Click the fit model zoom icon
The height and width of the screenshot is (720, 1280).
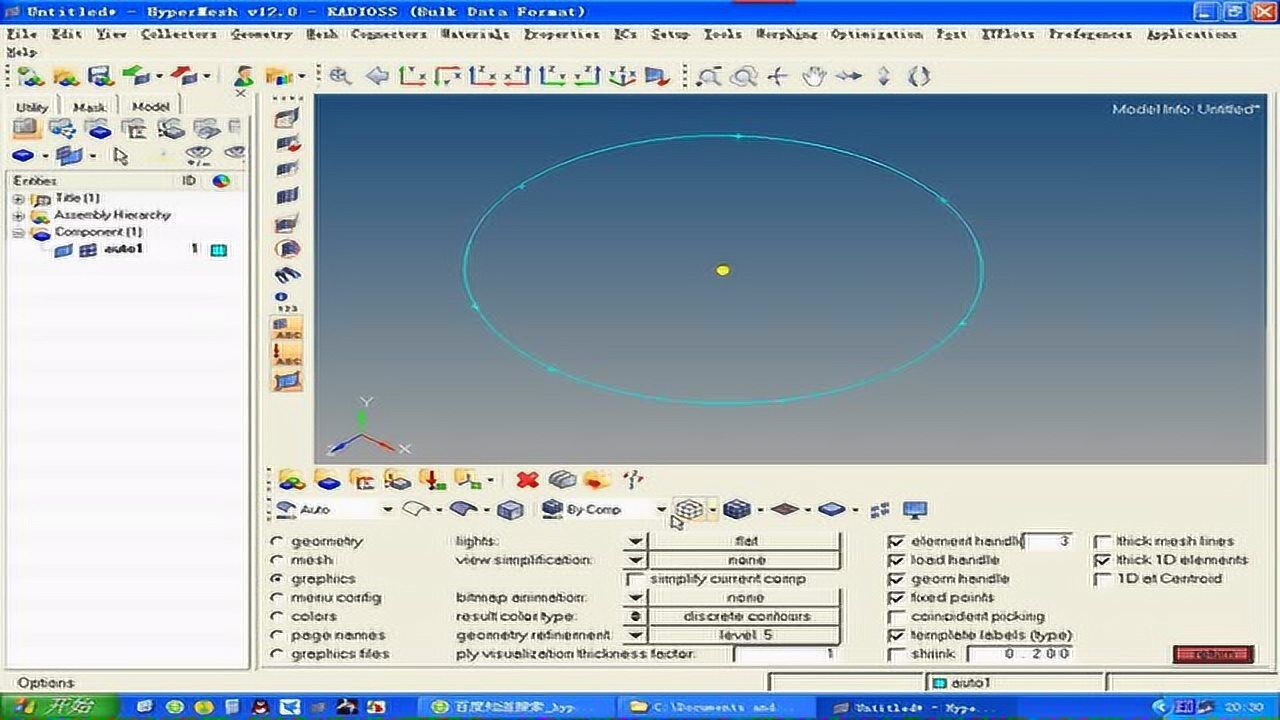point(341,76)
